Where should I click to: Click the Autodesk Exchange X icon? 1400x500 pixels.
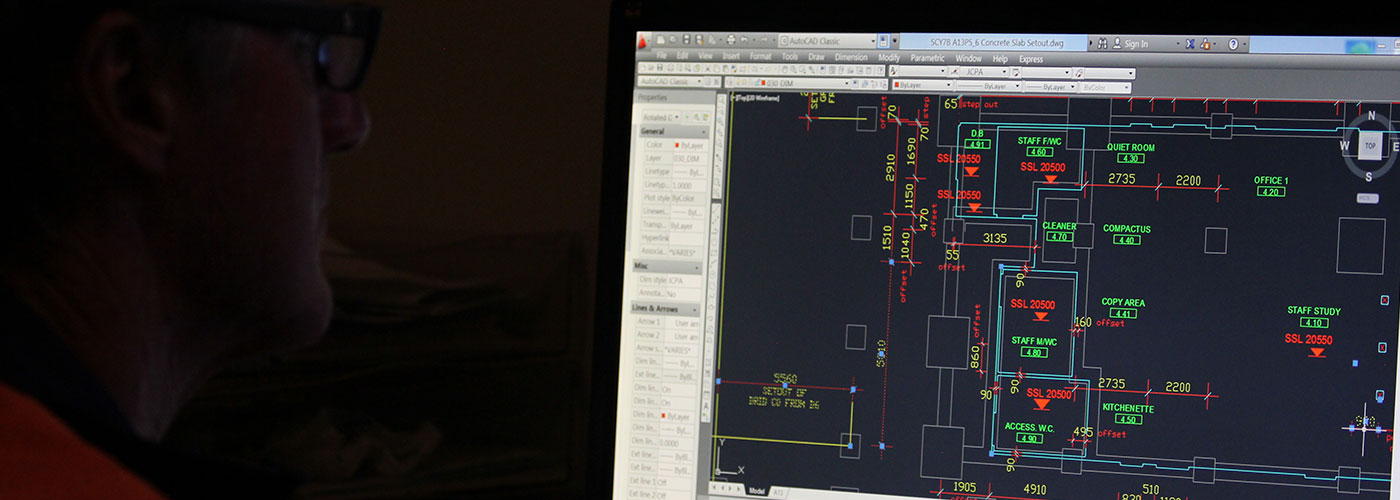1190,44
